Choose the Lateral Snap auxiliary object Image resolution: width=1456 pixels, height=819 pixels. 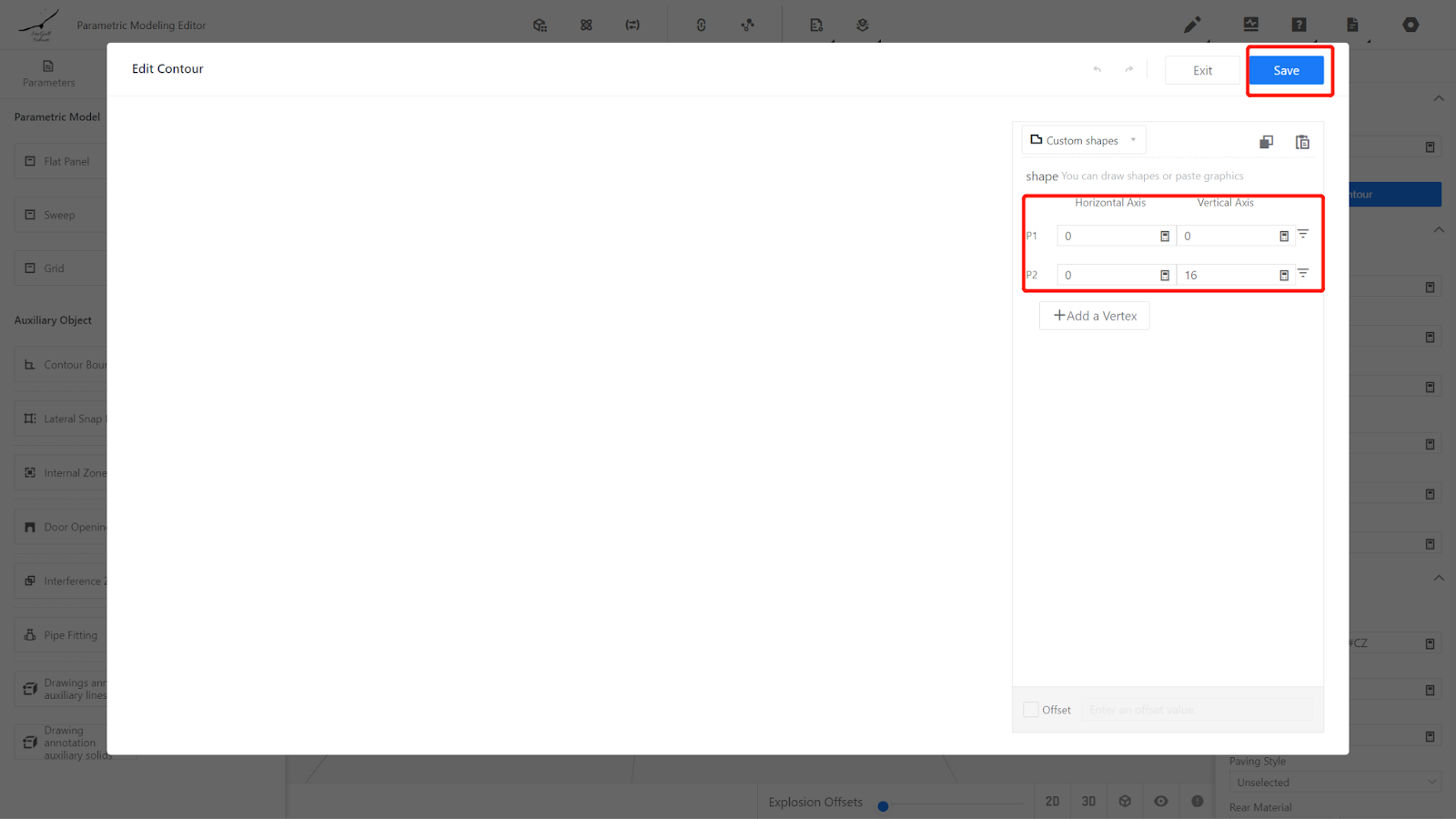pos(61,419)
